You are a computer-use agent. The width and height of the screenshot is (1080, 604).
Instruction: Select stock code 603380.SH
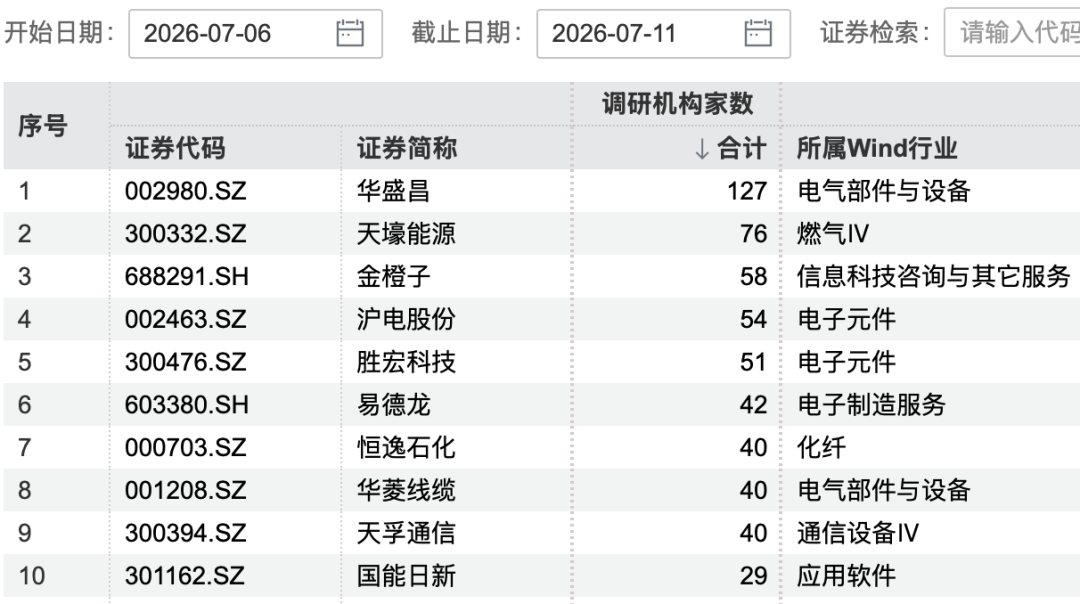[187, 404]
